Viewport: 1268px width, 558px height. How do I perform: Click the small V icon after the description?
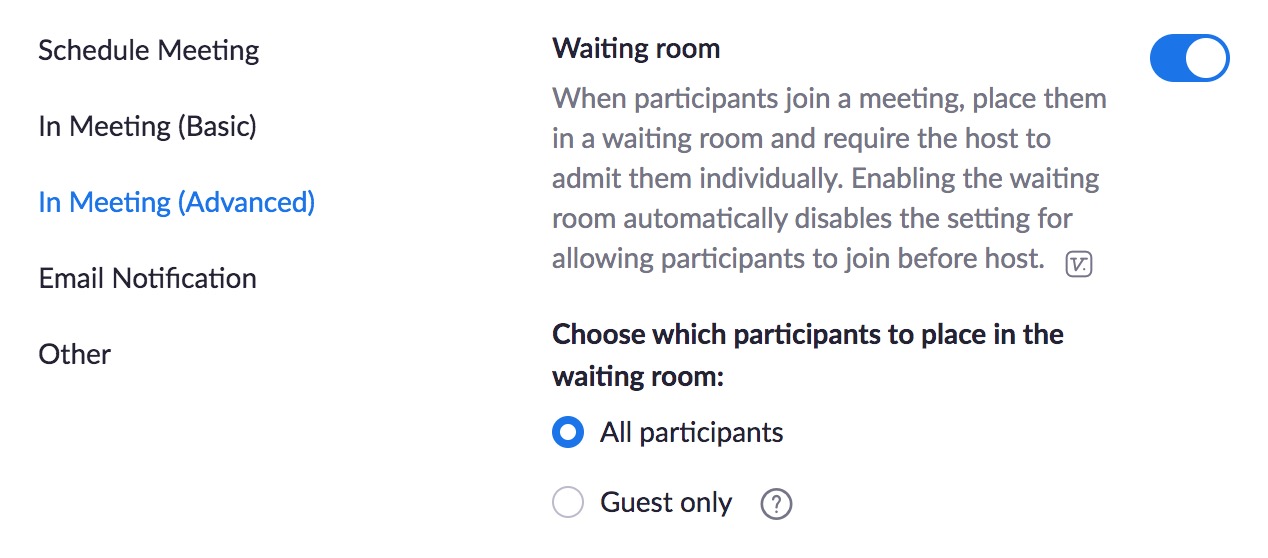pos(1079,265)
